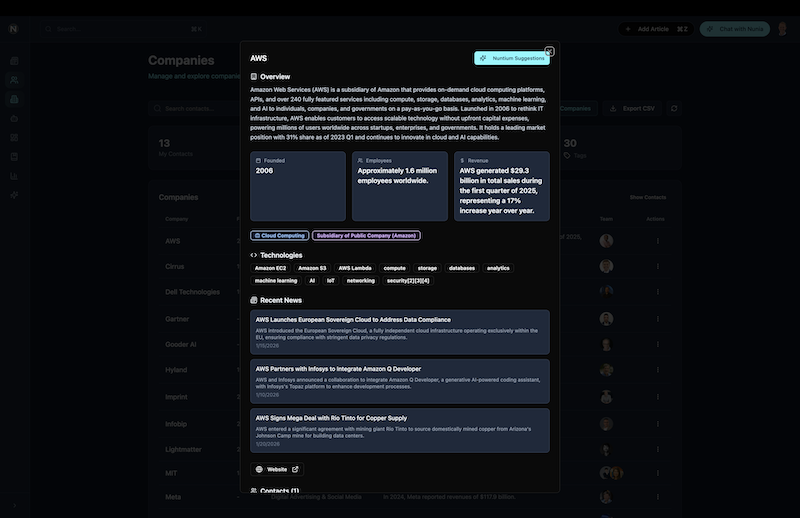Open the AWS Website link

pyautogui.click(x=277, y=470)
